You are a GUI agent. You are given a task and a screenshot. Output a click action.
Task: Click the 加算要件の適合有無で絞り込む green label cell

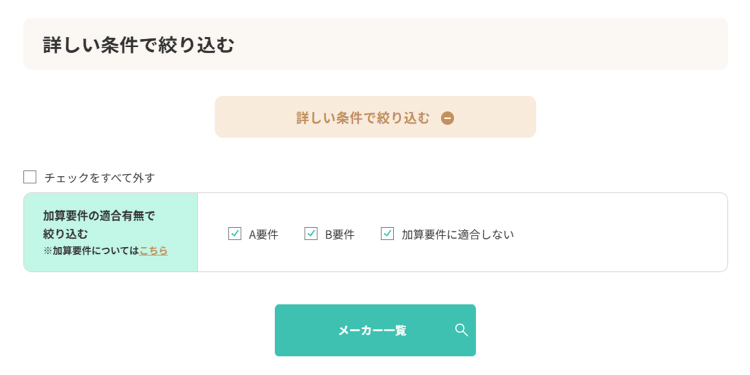110,232
